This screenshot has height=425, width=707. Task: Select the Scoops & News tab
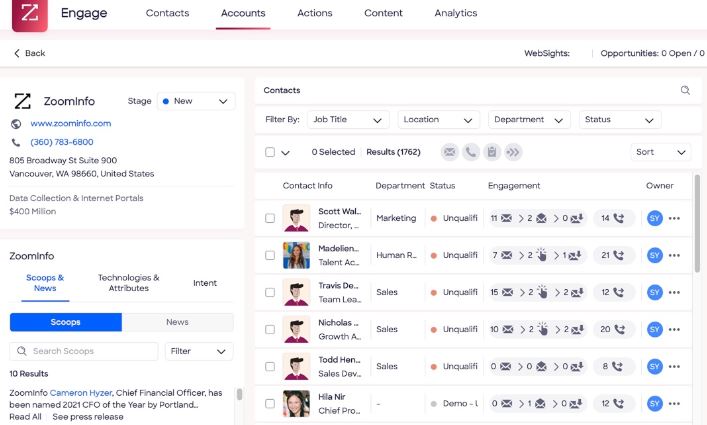tap(45, 283)
